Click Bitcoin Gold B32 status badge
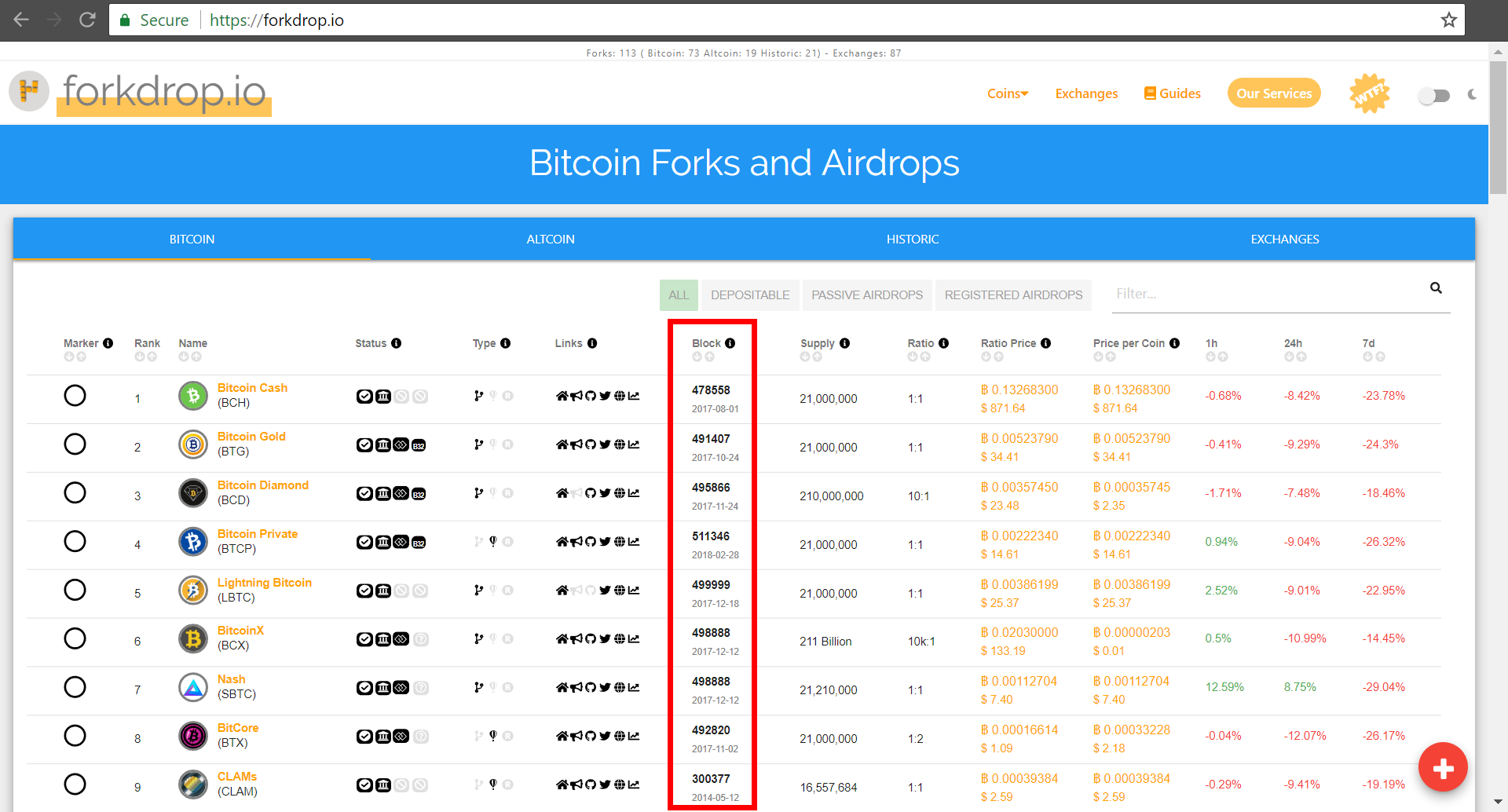The image size is (1508, 812). pyautogui.click(x=419, y=445)
